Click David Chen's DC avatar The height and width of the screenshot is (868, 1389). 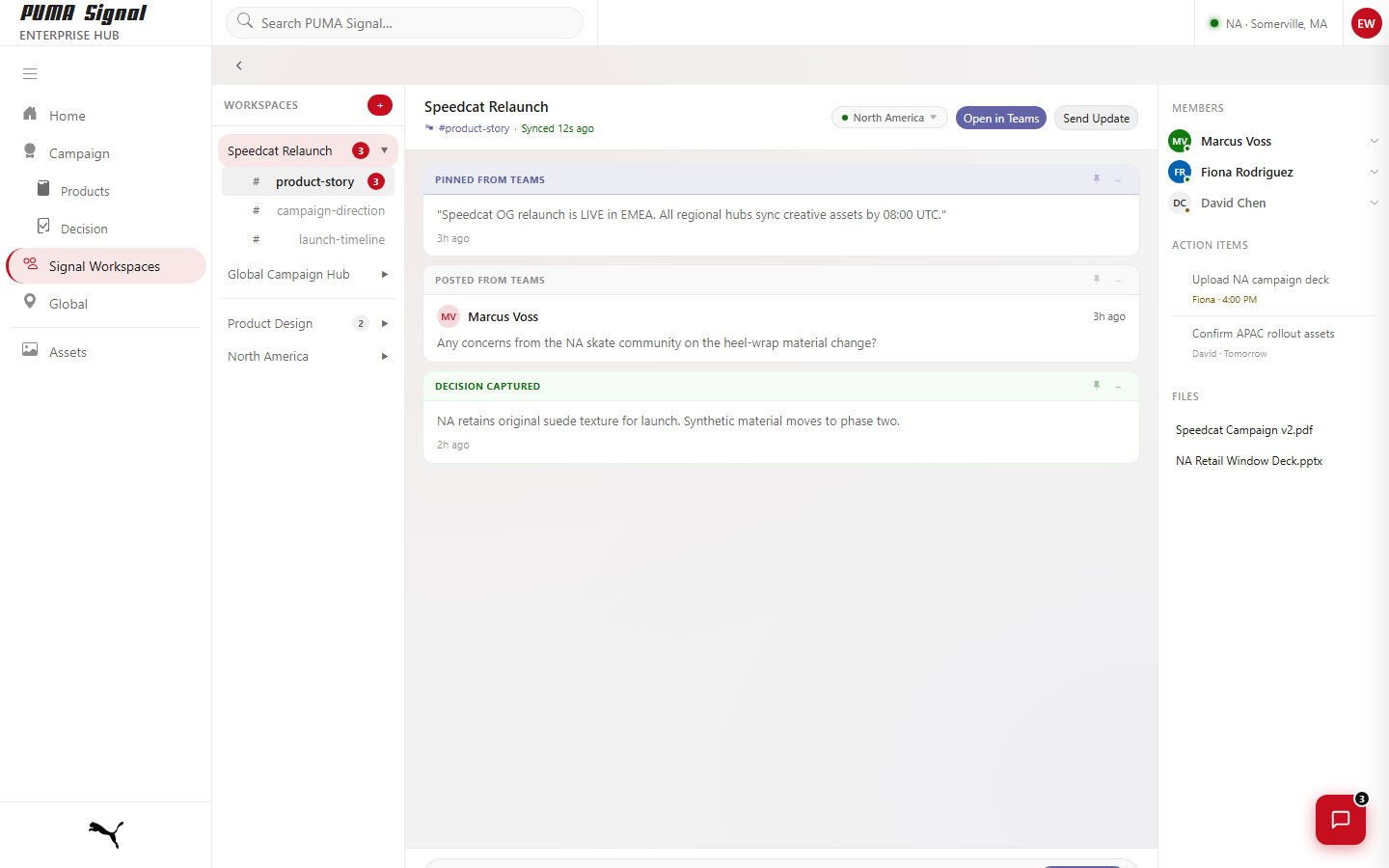click(1180, 203)
